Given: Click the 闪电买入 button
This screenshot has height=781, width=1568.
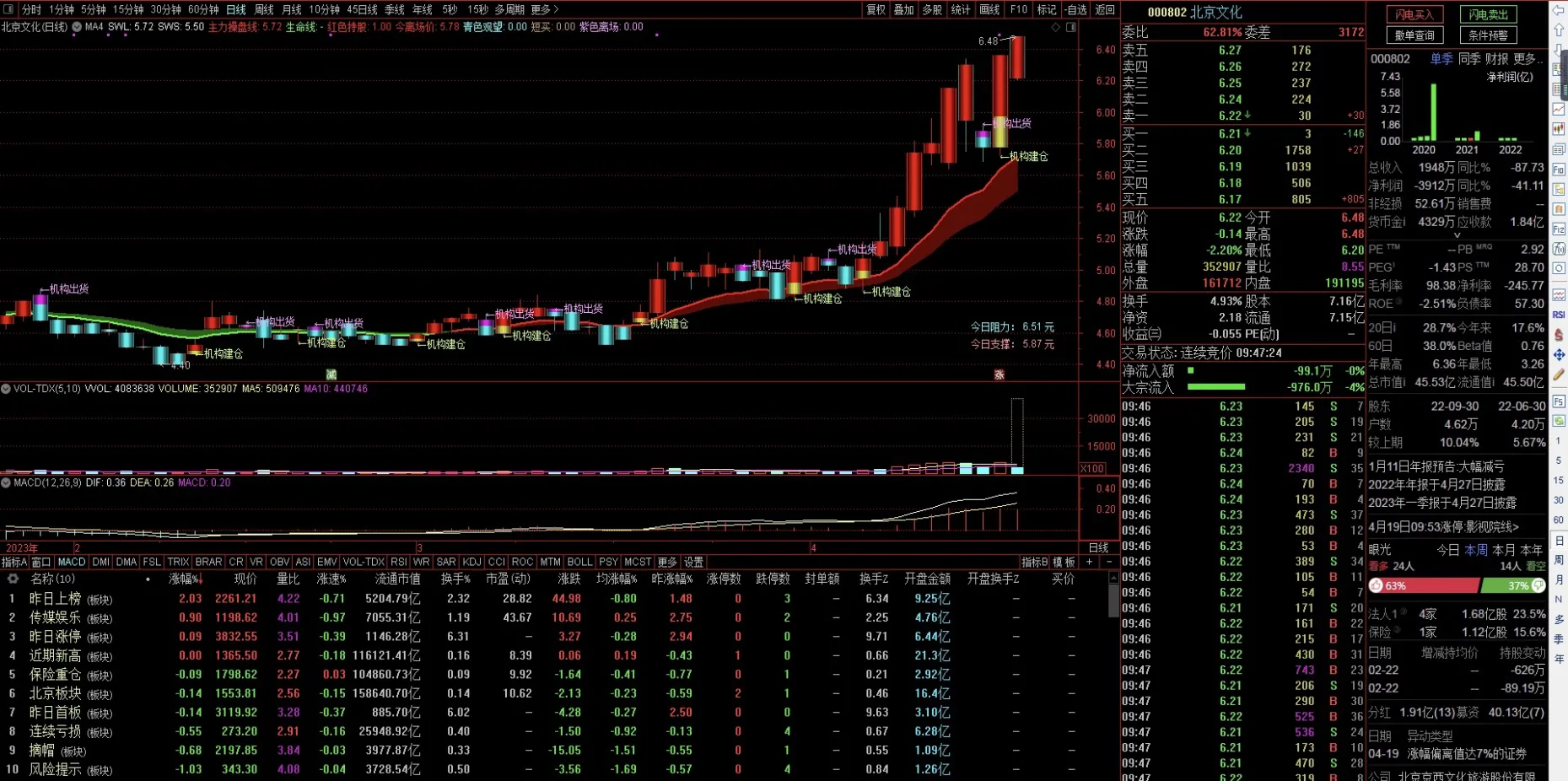Looking at the screenshot, I should [x=1414, y=14].
